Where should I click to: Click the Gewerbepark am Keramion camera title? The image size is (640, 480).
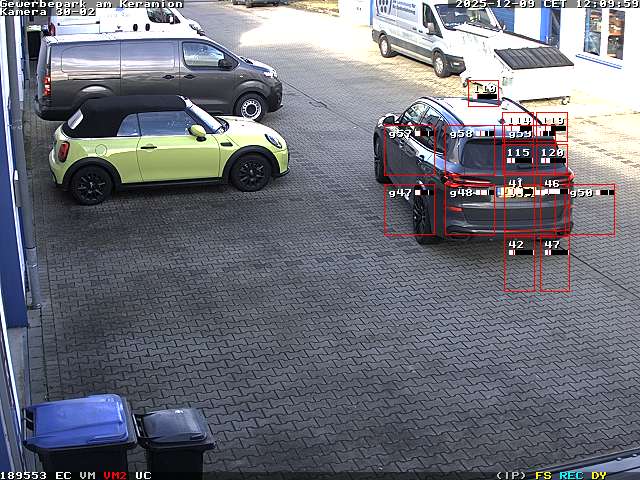pyautogui.click(x=91, y=4)
